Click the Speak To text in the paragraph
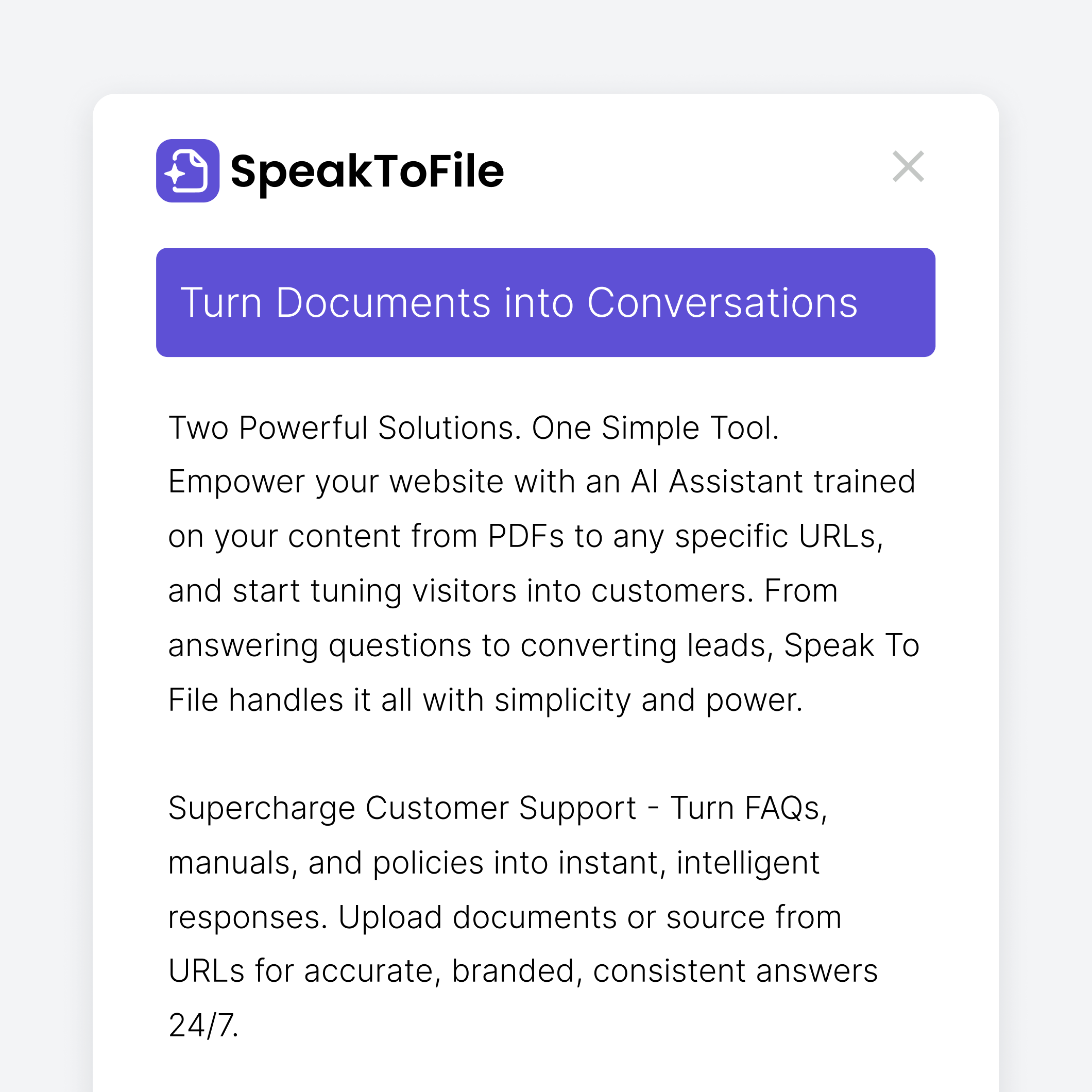This screenshot has width=1092, height=1092. coord(852,645)
